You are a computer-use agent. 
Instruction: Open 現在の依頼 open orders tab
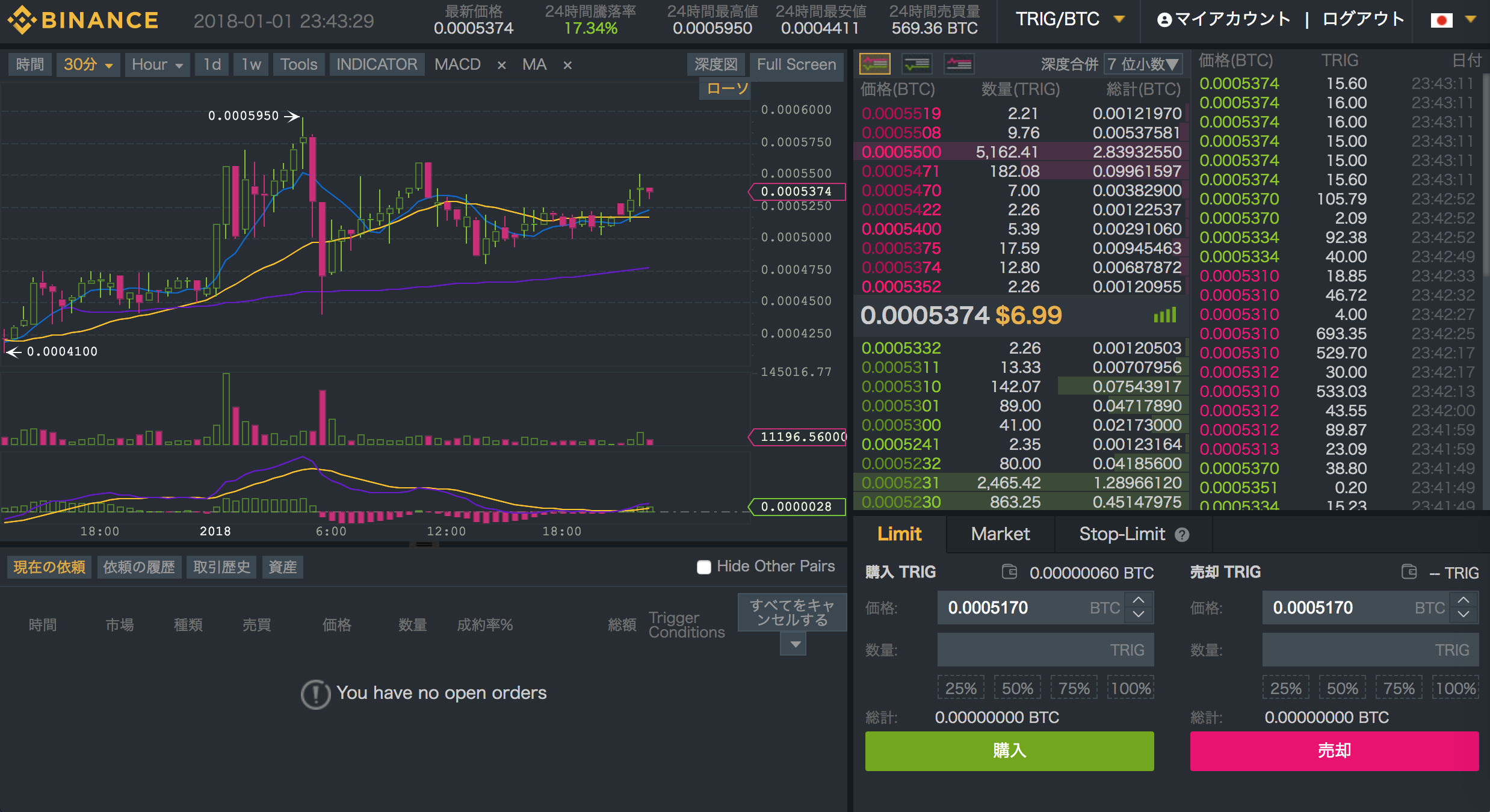click(x=49, y=567)
